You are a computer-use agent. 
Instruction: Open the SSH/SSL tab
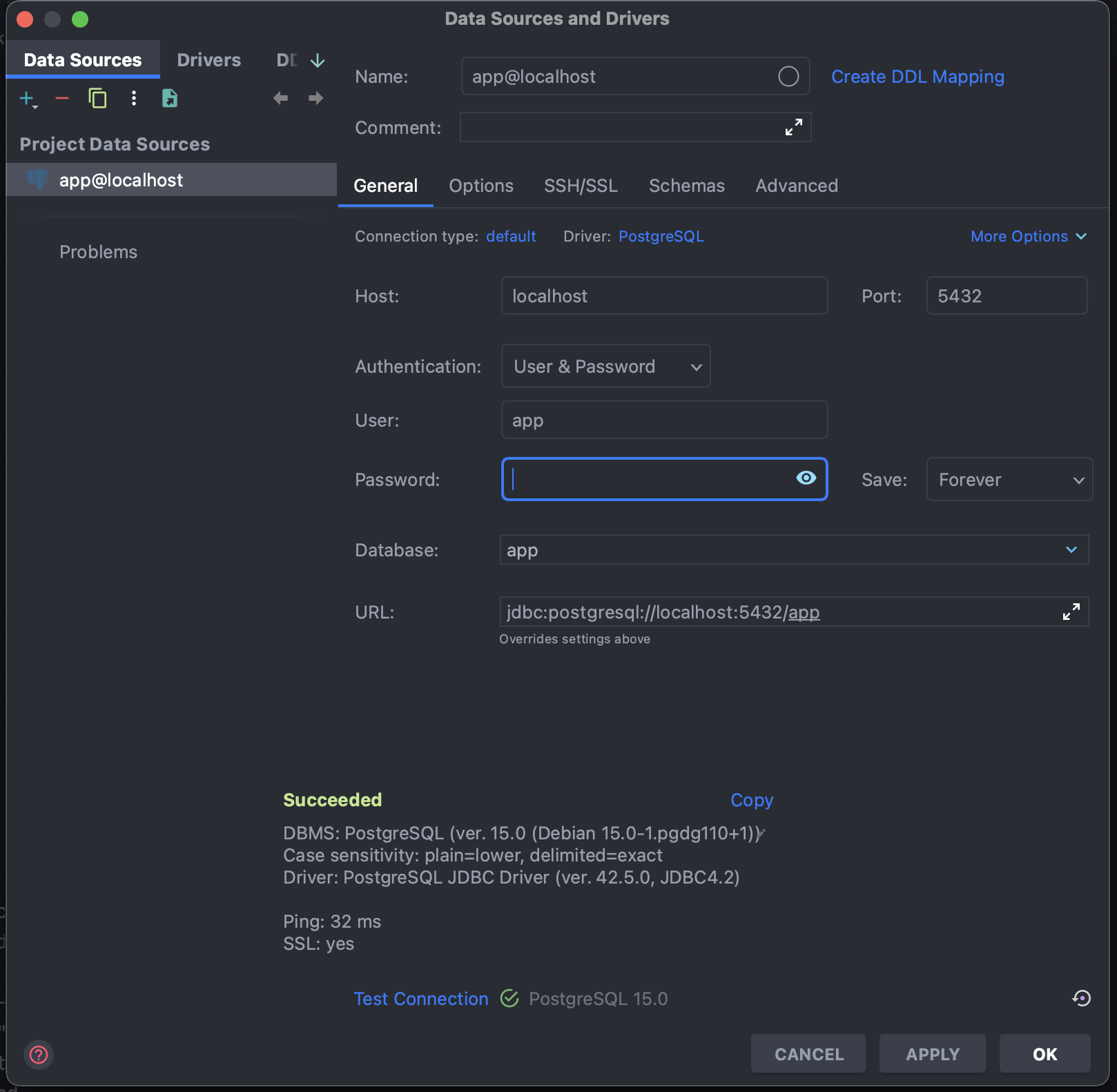pyautogui.click(x=581, y=186)
